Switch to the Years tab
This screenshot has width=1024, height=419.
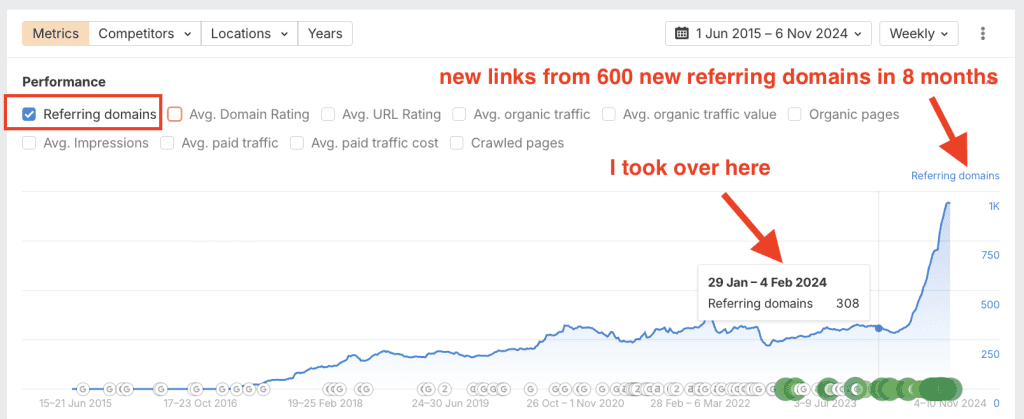pyautogui.click(x=325, y=33)
